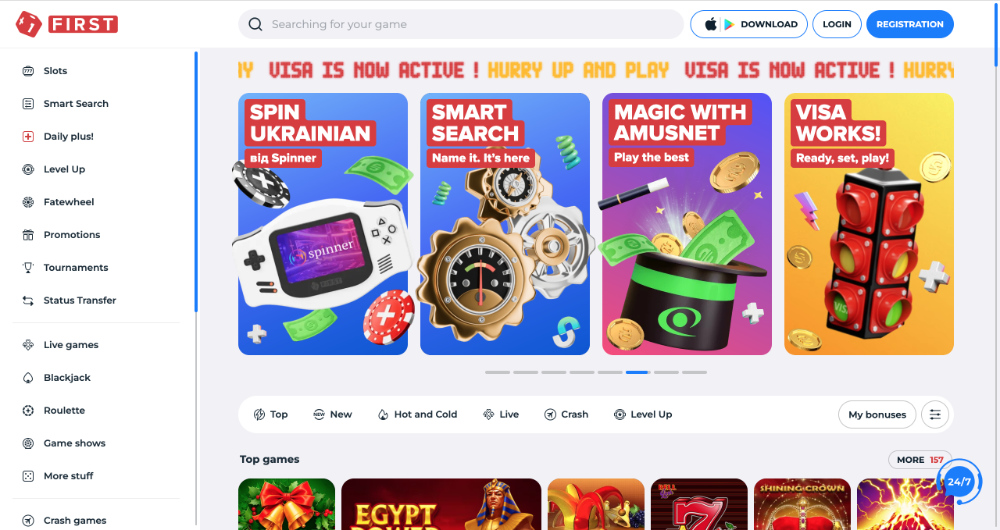Viewport: 1000px width, 530px height.
Task: Click the filter settings sliders icon
Action: coord(935,415)
